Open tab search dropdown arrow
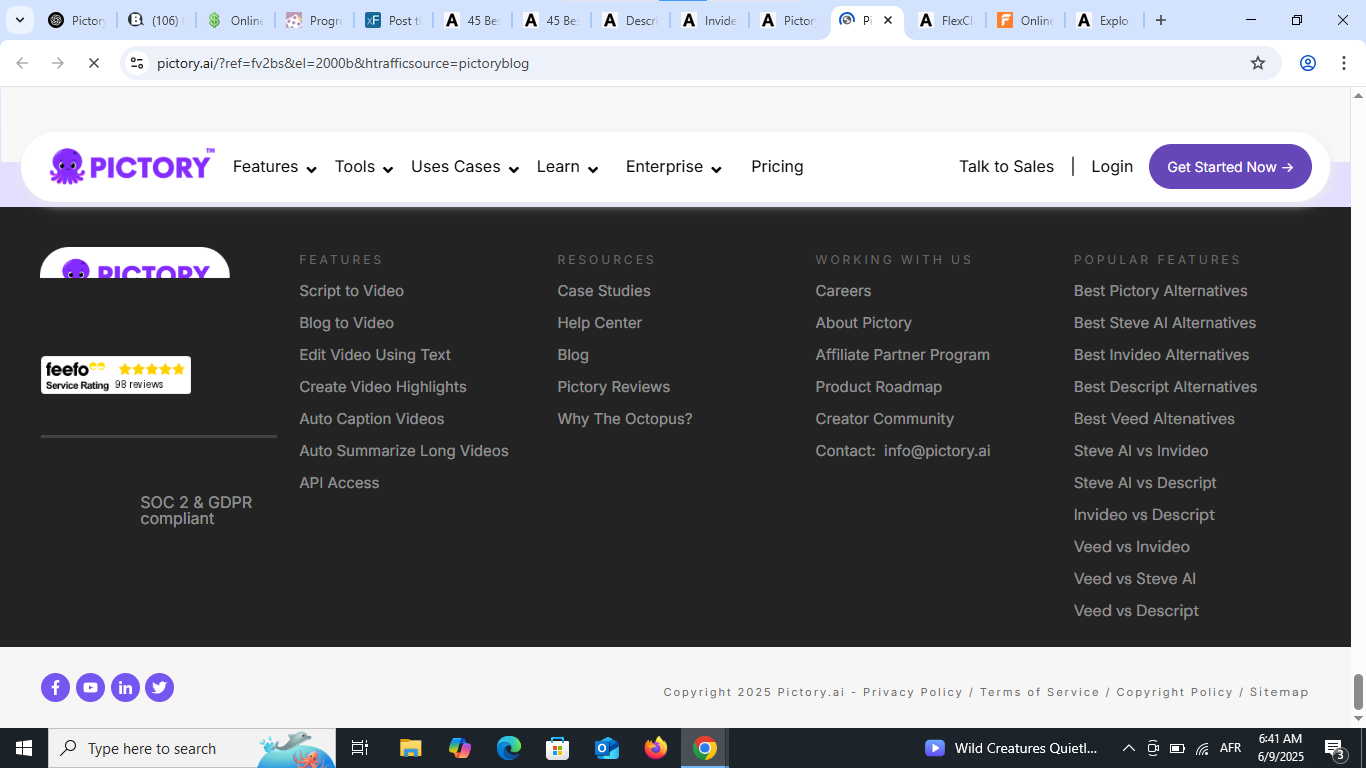Image resolution: width=1366 pixels, height=768 pixels. click(x=19, y=20)
